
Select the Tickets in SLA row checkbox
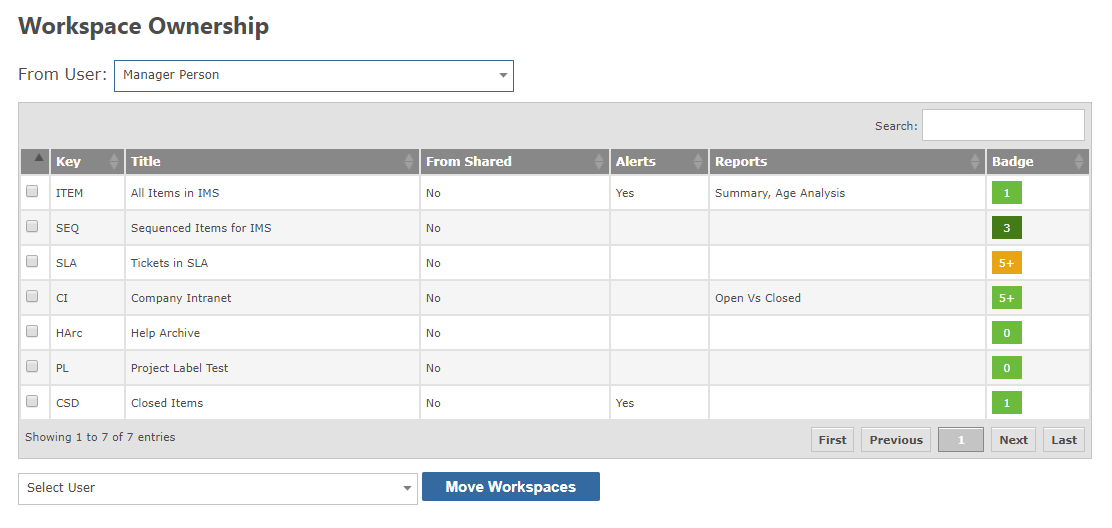coord(32,261)
